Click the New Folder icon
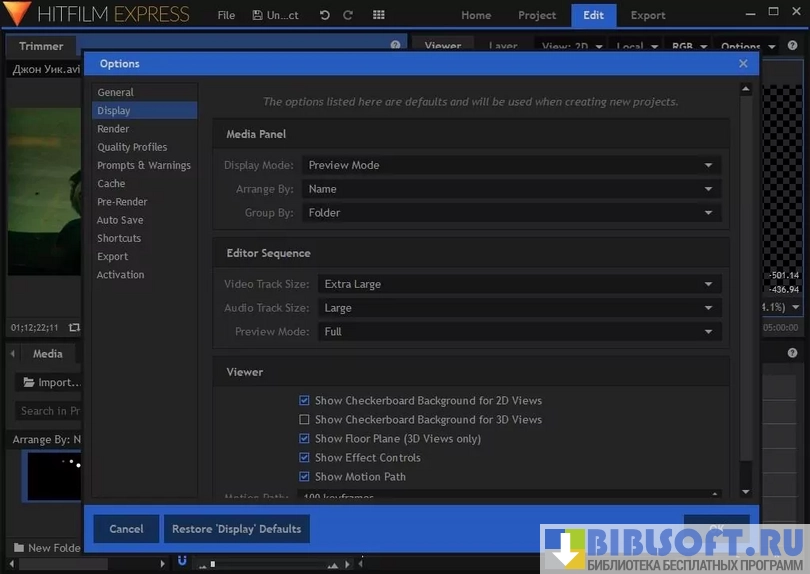 pos(19,548)
